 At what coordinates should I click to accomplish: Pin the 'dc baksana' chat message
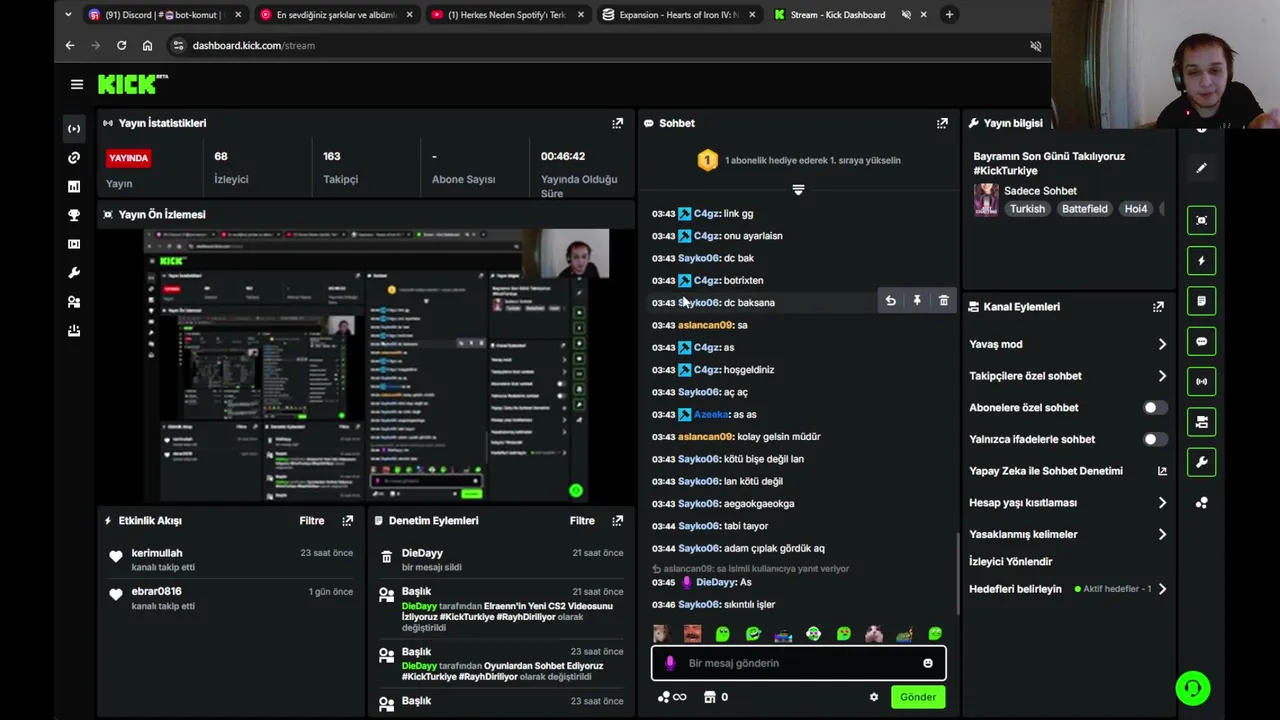click(917, 301)
